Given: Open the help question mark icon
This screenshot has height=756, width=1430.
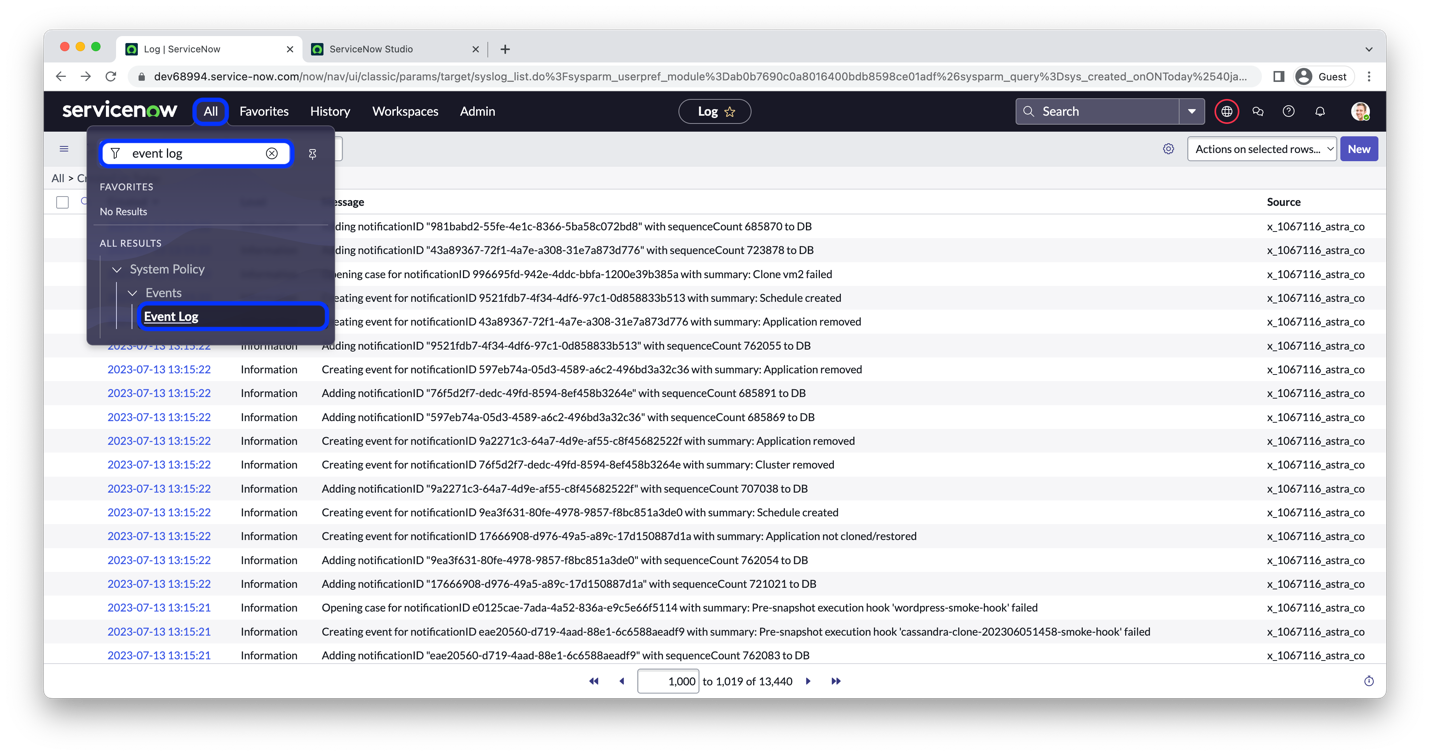Looking at the screenshot, I should click(1289, 111).
